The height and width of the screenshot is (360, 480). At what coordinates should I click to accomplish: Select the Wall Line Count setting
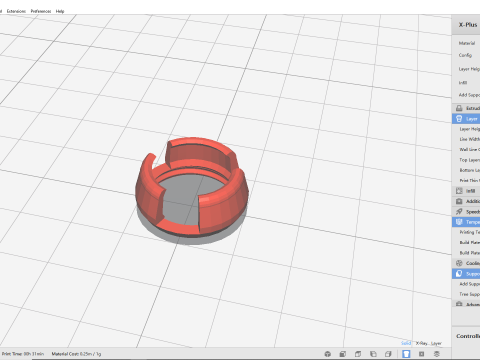470,149
